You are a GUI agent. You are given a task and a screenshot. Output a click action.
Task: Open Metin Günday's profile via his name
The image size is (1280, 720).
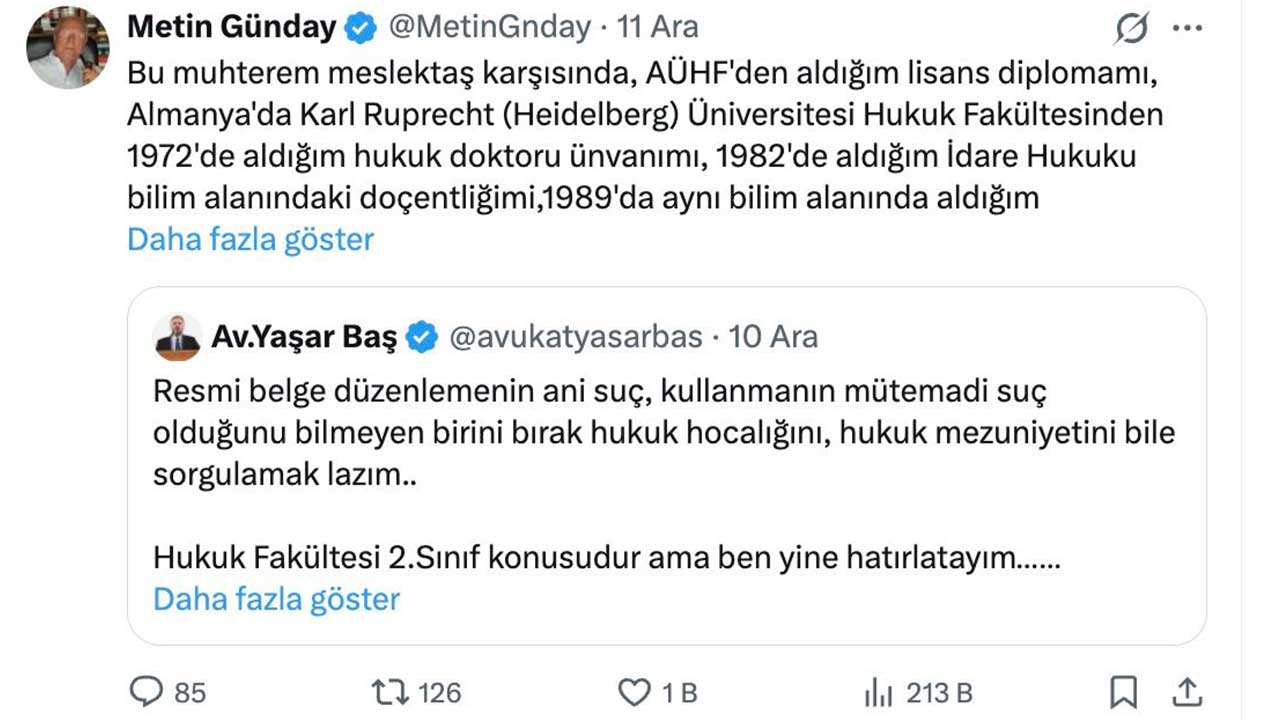tap(230, 28)
